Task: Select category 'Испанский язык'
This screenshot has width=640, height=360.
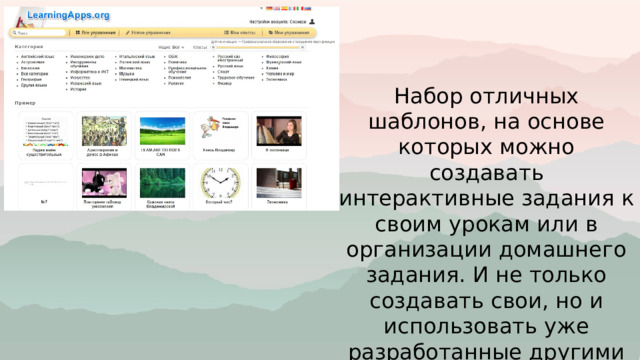Action: [x=86, y=83]
